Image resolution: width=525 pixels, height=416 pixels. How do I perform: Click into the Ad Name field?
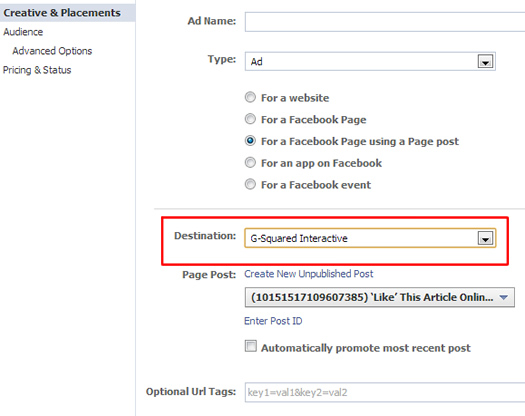pyautogui.click(x=385, y=22)
